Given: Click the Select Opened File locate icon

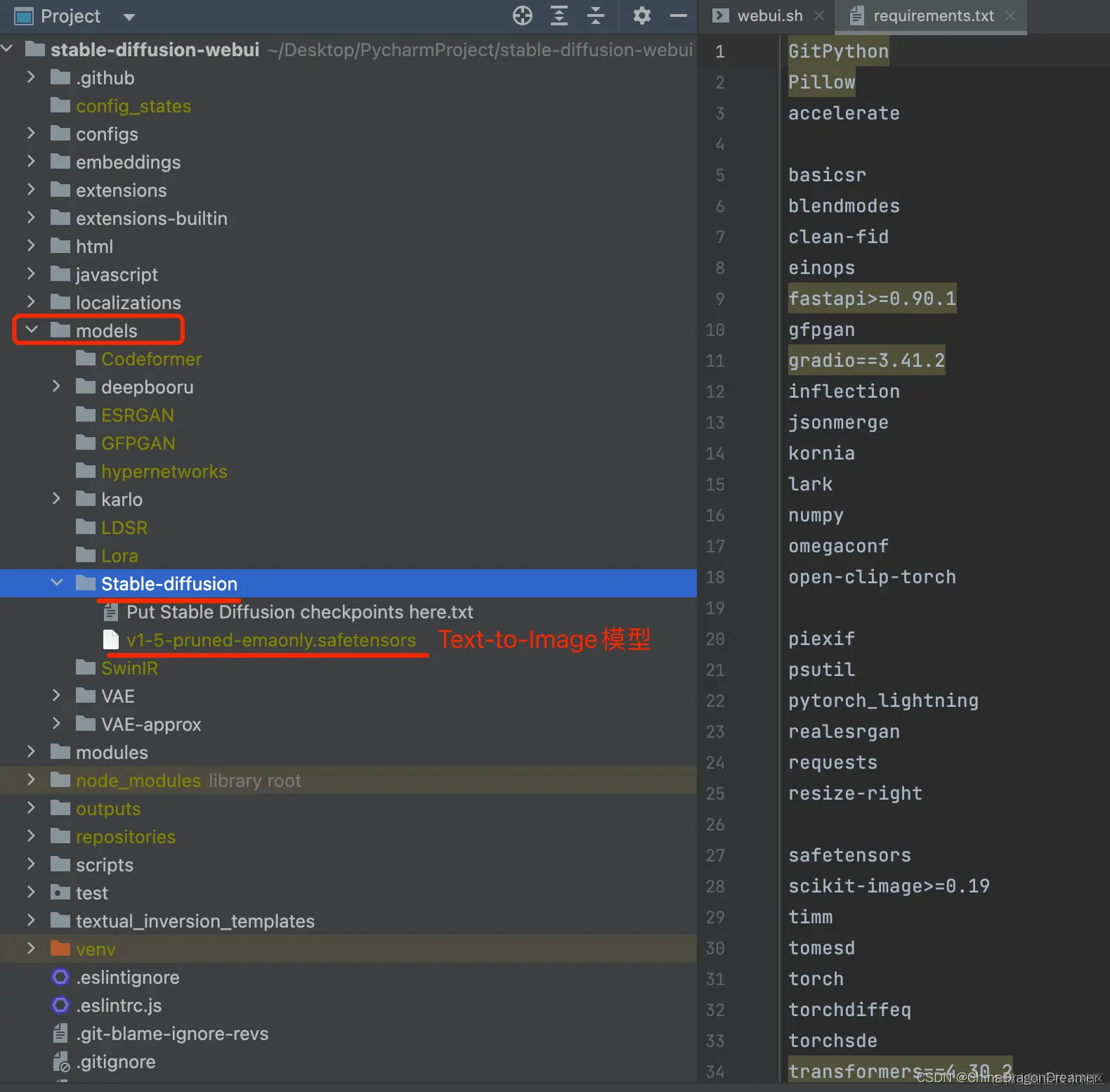Looking at the screenshot, I should (x=522, y=15).
